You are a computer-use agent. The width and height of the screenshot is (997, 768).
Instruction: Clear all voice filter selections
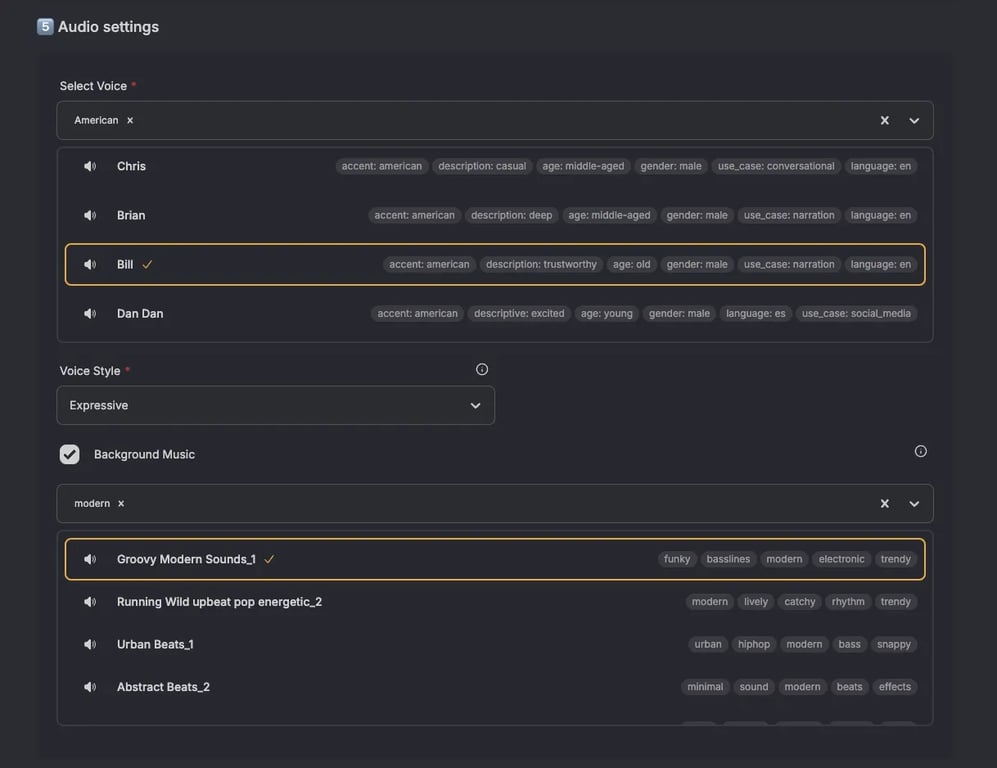[884, 121]
